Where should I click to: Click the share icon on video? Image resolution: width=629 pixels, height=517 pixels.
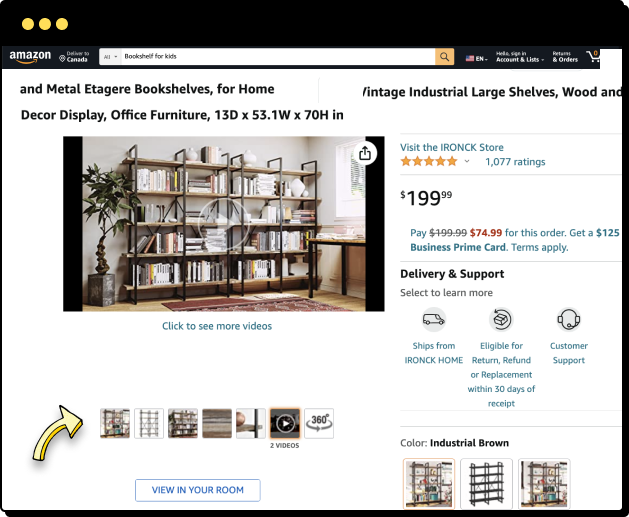click(365, 153)
